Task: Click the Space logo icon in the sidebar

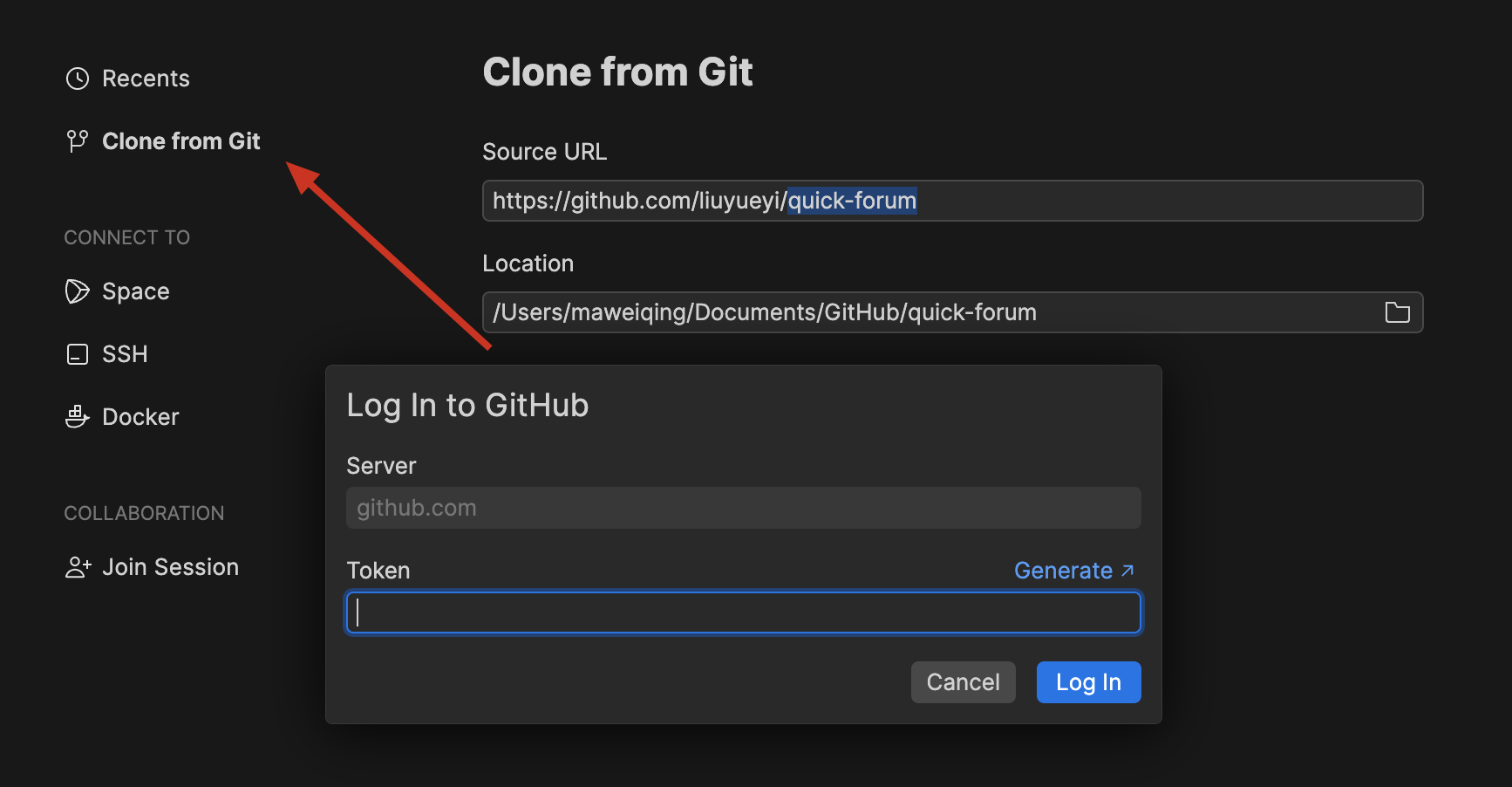Action: [x=78, y=291]
